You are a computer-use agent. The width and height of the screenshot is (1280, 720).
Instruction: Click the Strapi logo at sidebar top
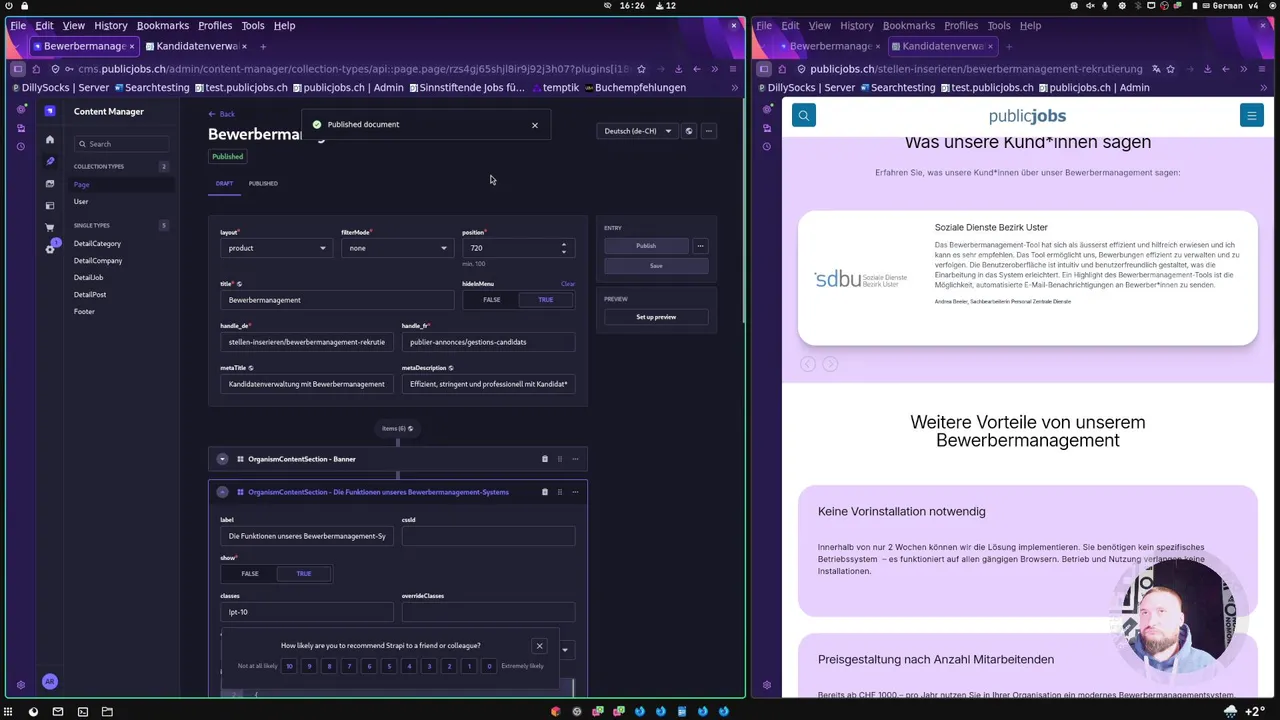[50, 111]
